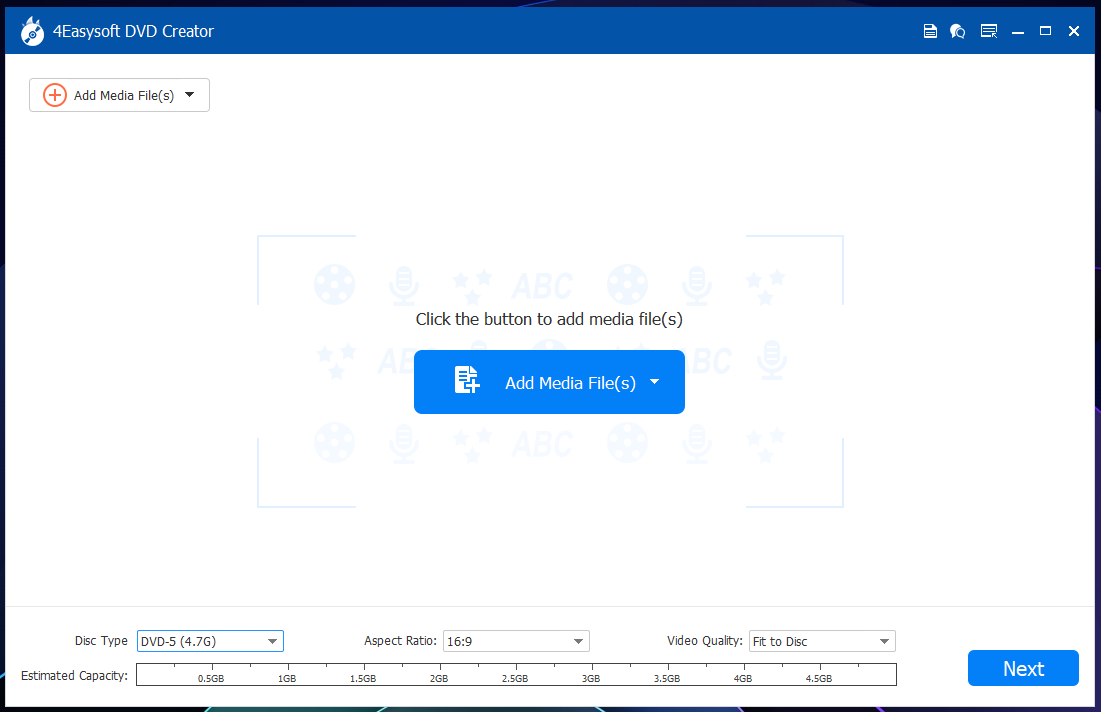Click top-left Add Media File(s) button
Image resolution: width=1101 pixels, height=712 pixels.
119,95
